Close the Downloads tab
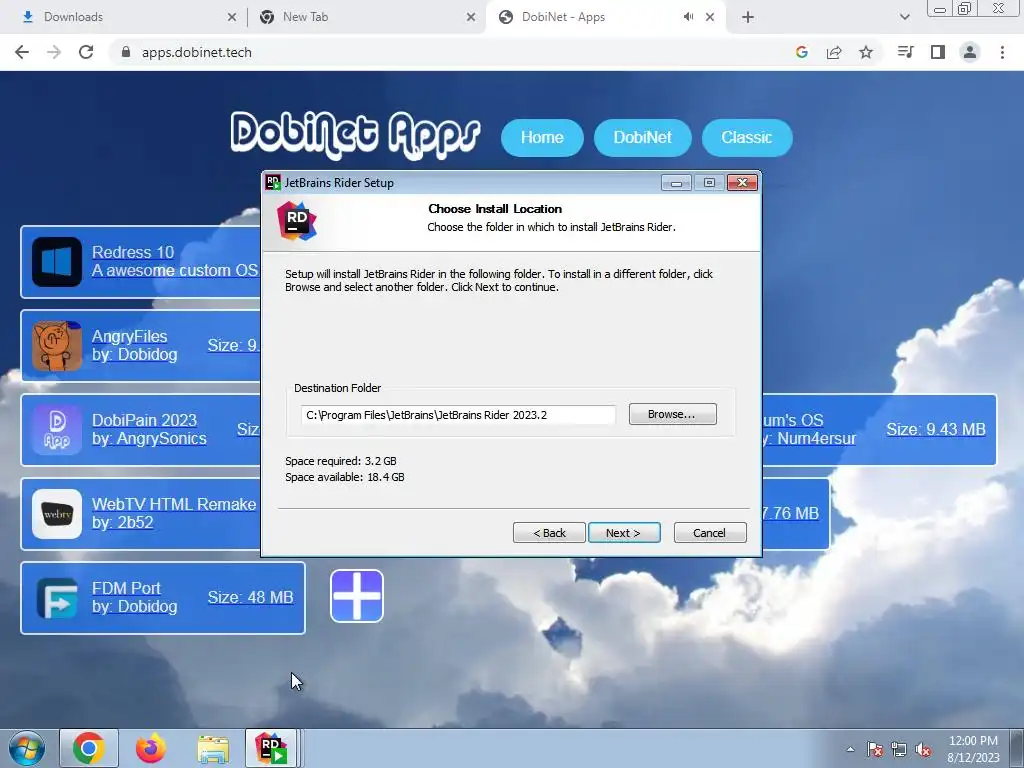Screen dimensions: 1024x768 [x=232, y=17]
